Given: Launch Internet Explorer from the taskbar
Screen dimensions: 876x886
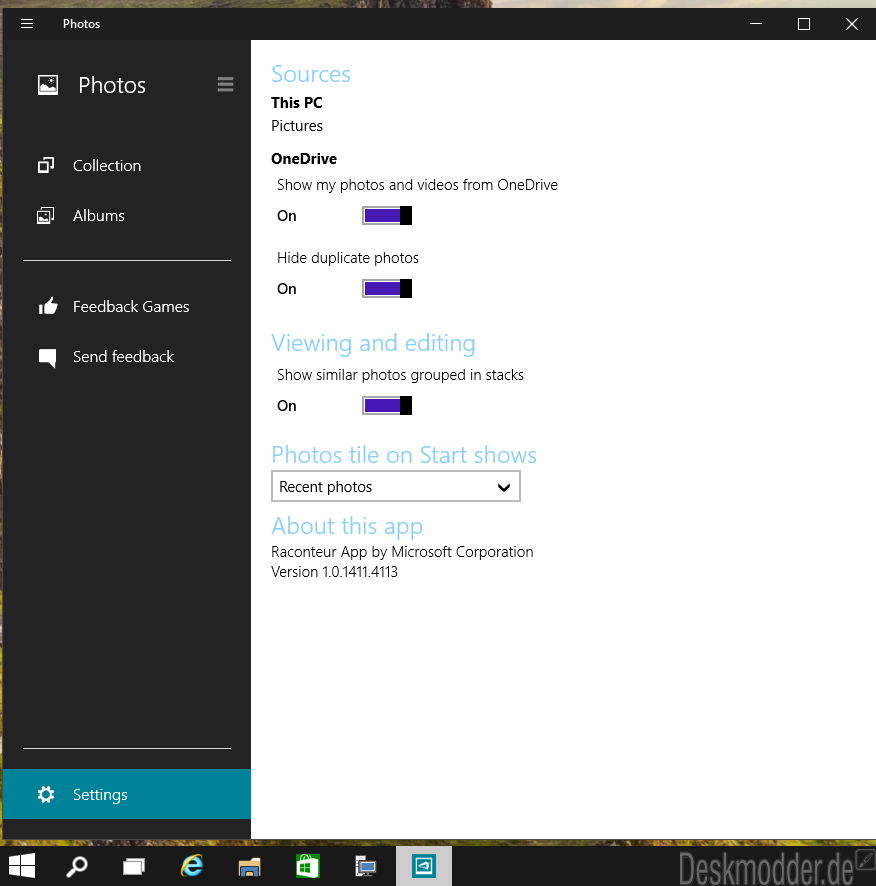Looking at the screenshot, I should coord(192,866).
